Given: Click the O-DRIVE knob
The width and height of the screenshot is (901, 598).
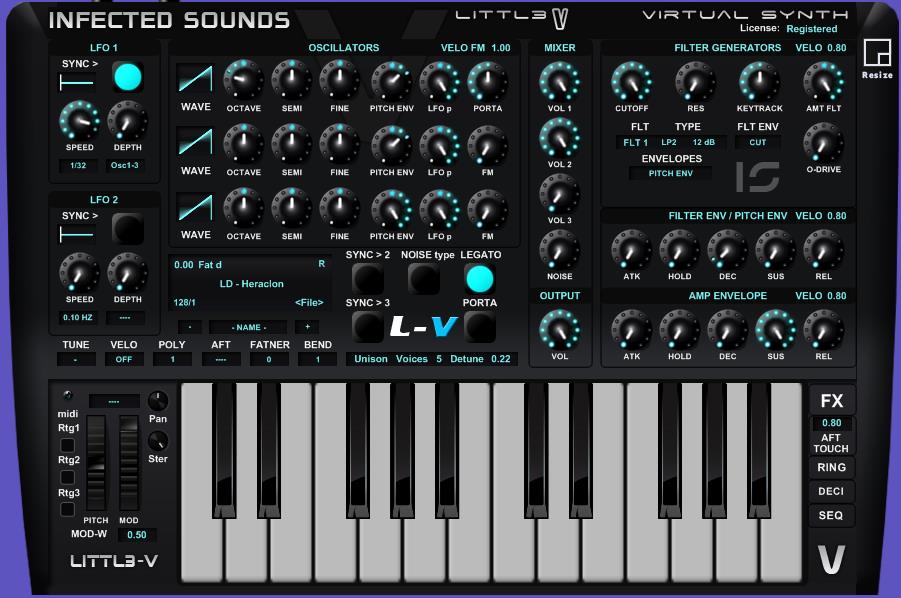Looking at the screenshot, I should 823,142.
